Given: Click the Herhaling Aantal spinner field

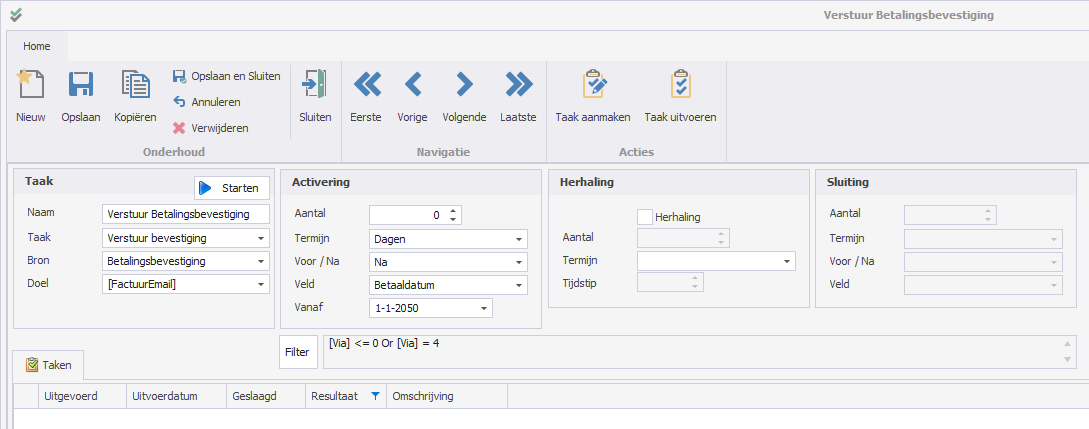Looking at the screenshot, I should [x=683, y=238].
